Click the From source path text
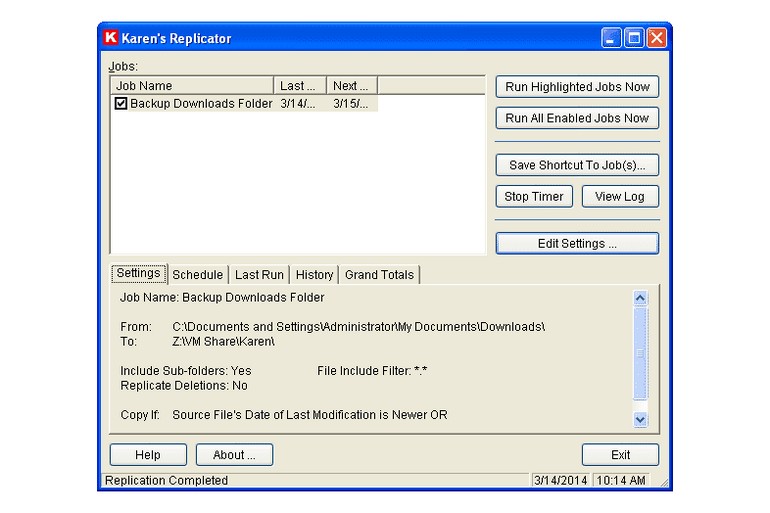Viewport: 770px width, 513px height. pos(358,326)
